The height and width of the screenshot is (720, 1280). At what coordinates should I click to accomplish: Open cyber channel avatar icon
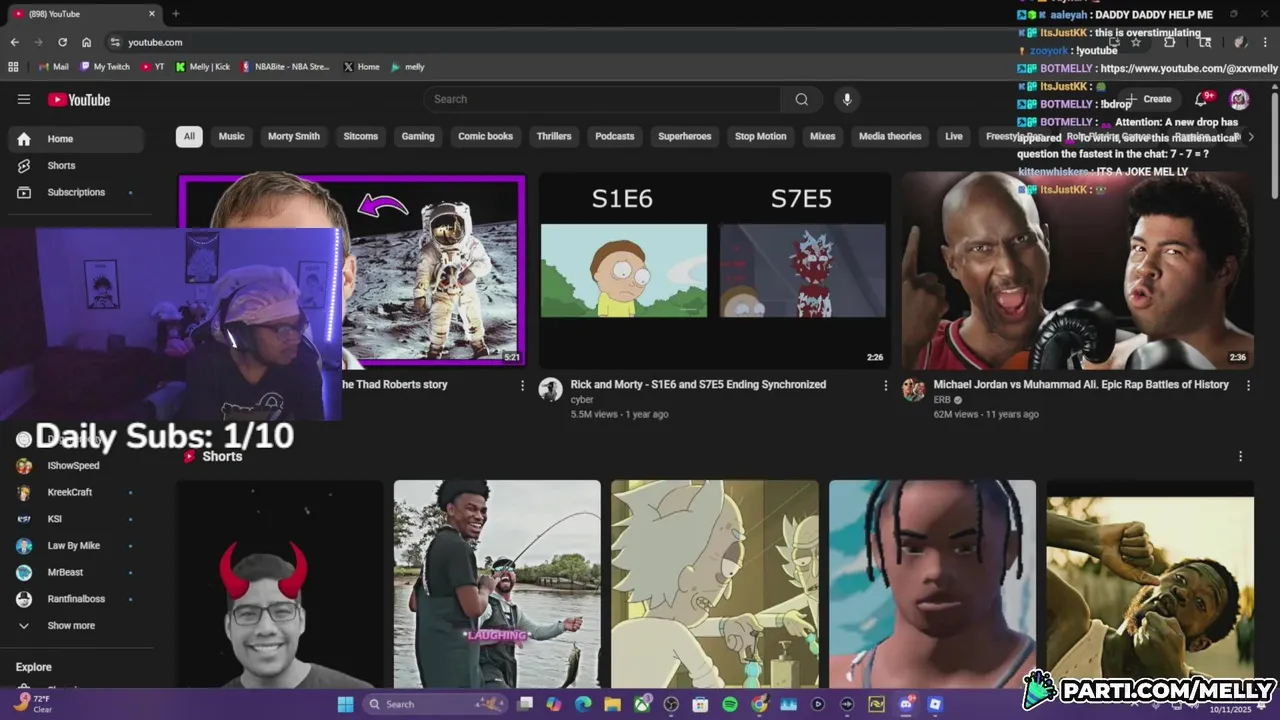pos(550,389)
